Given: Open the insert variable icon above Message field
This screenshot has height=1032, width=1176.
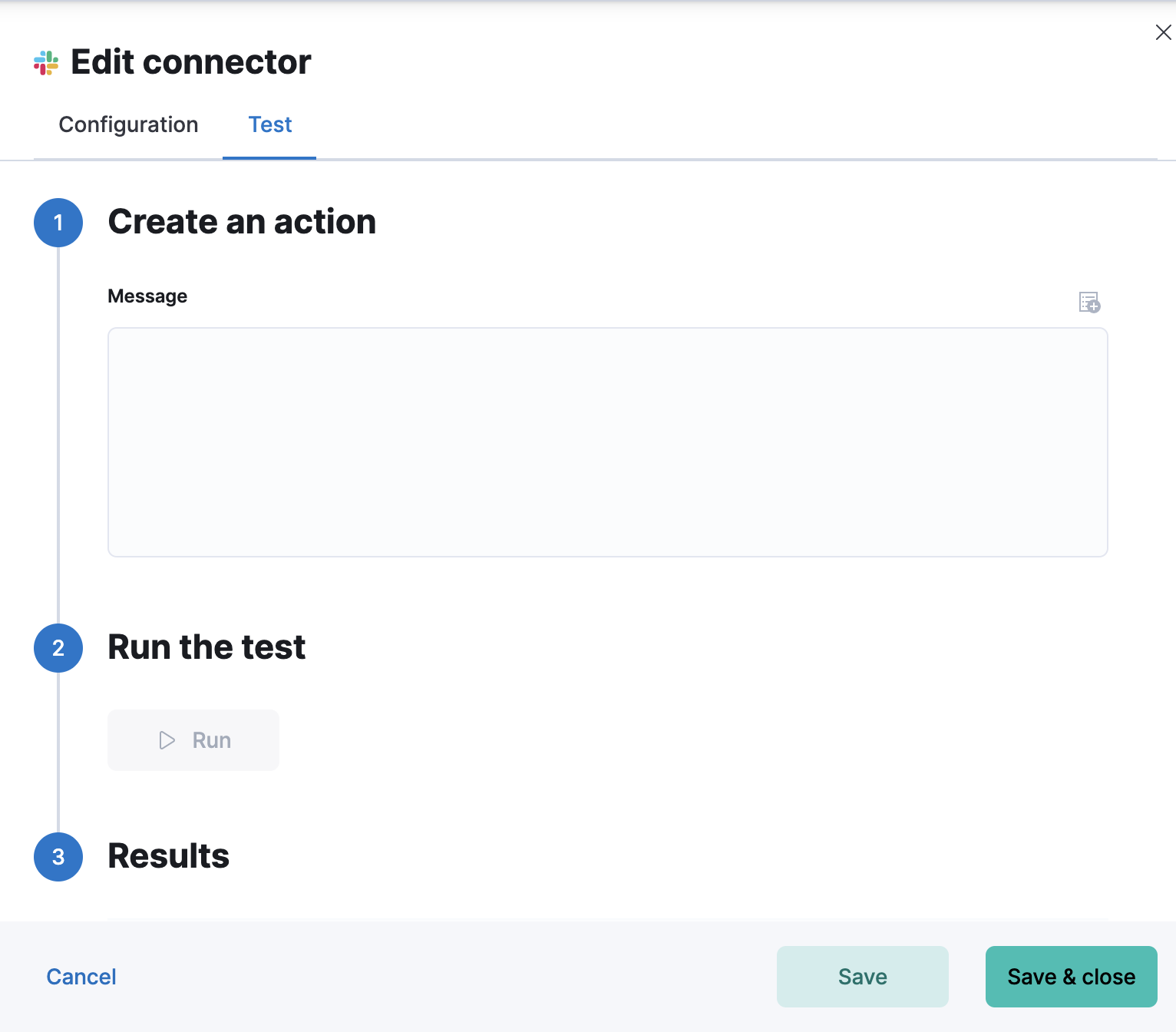Looking at the screenshot, I should pos(1088,303).
